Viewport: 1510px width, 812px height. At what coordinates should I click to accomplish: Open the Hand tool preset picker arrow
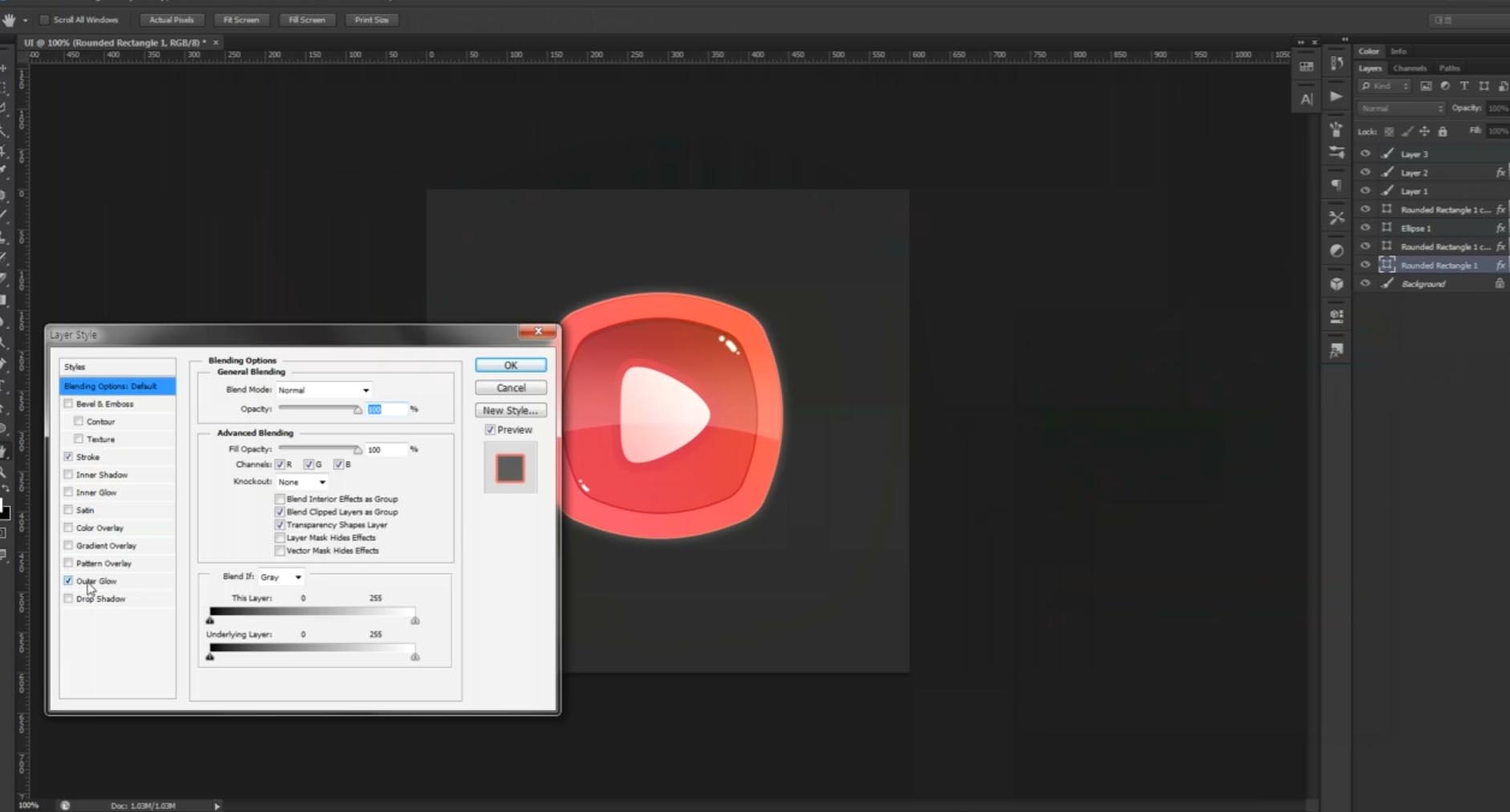[x=25, y=21]
